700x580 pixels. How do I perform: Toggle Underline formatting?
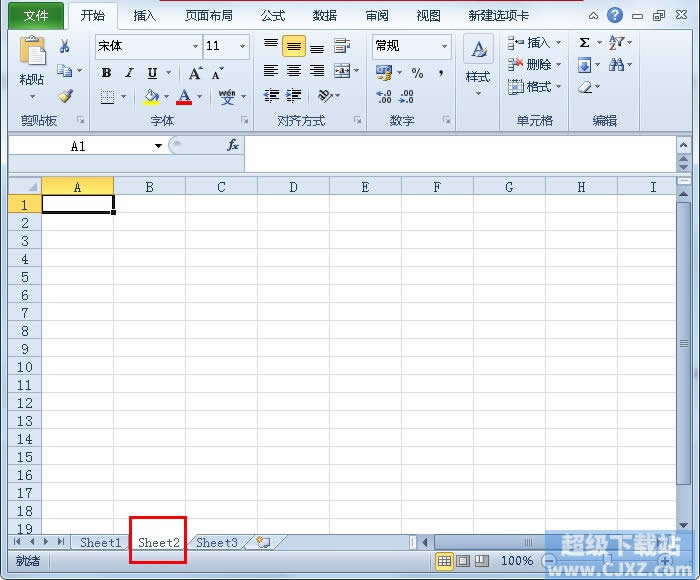point(153,73)
